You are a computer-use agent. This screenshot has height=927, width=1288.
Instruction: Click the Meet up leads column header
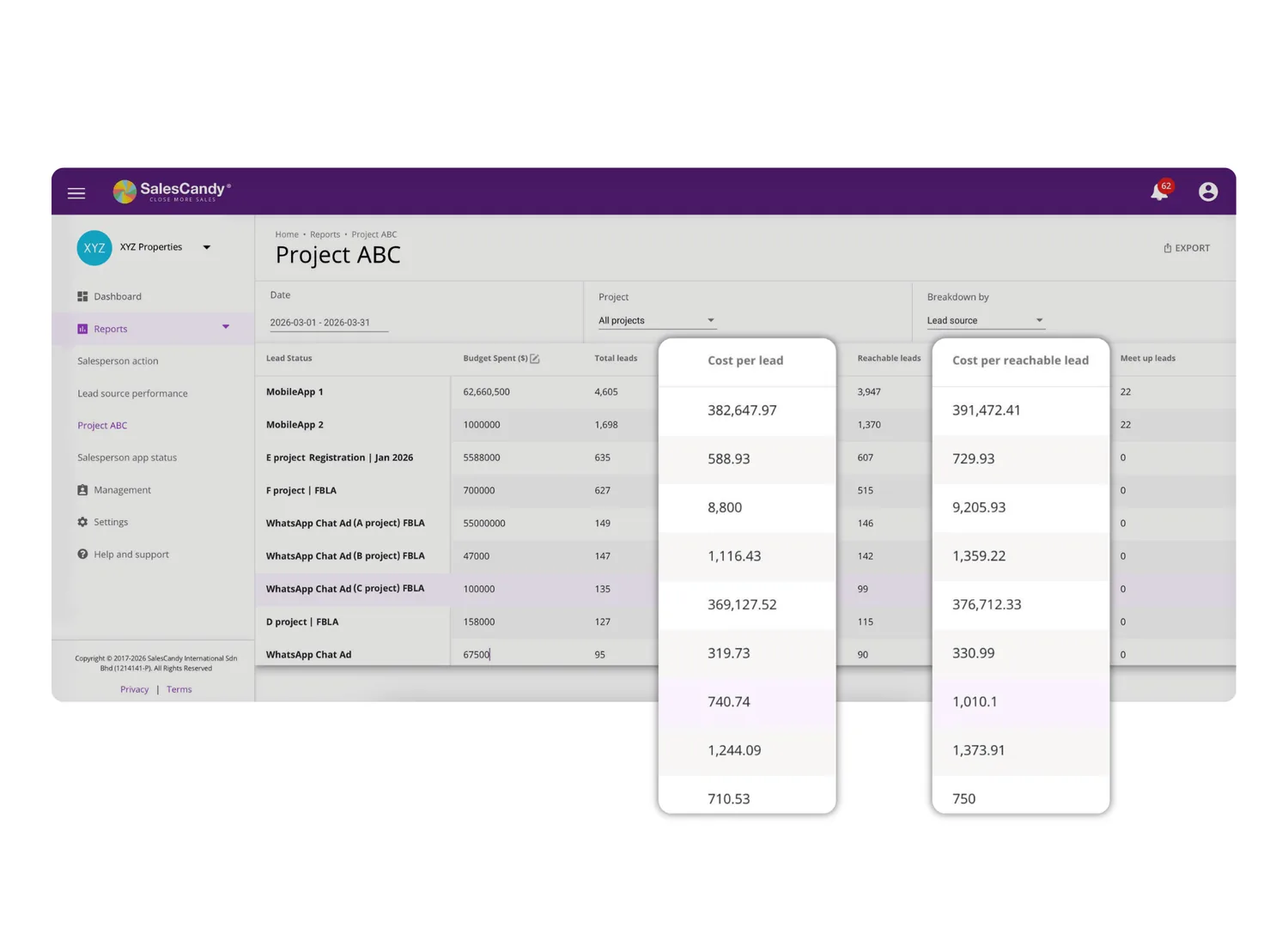[1148, 359]
